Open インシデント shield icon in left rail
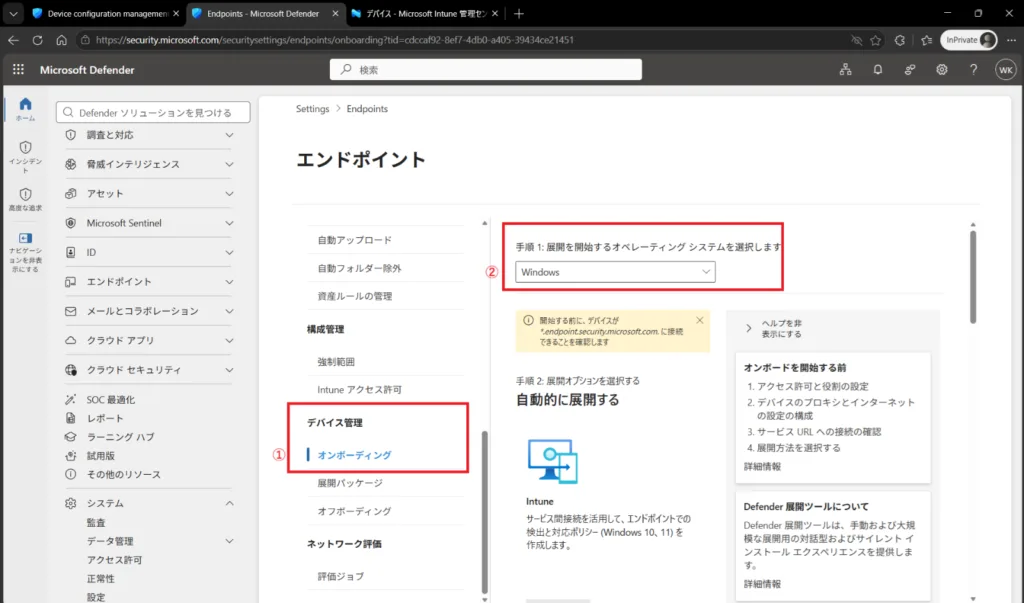1024x603 pixels. tap(25, 147)
